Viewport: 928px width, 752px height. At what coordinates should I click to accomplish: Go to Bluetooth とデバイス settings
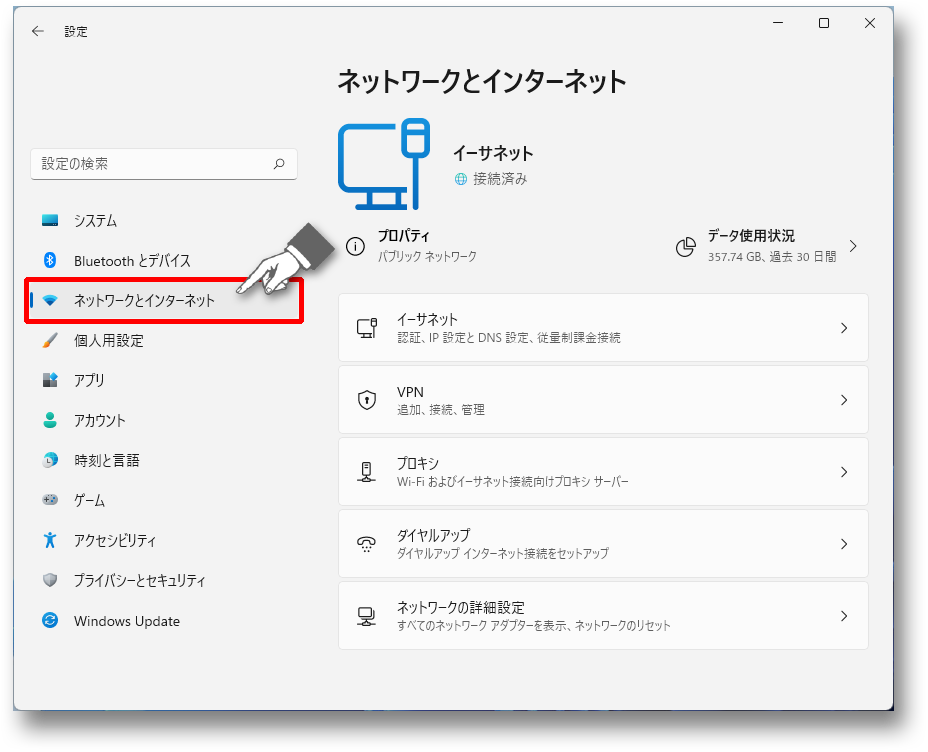(x=164, y=260)
